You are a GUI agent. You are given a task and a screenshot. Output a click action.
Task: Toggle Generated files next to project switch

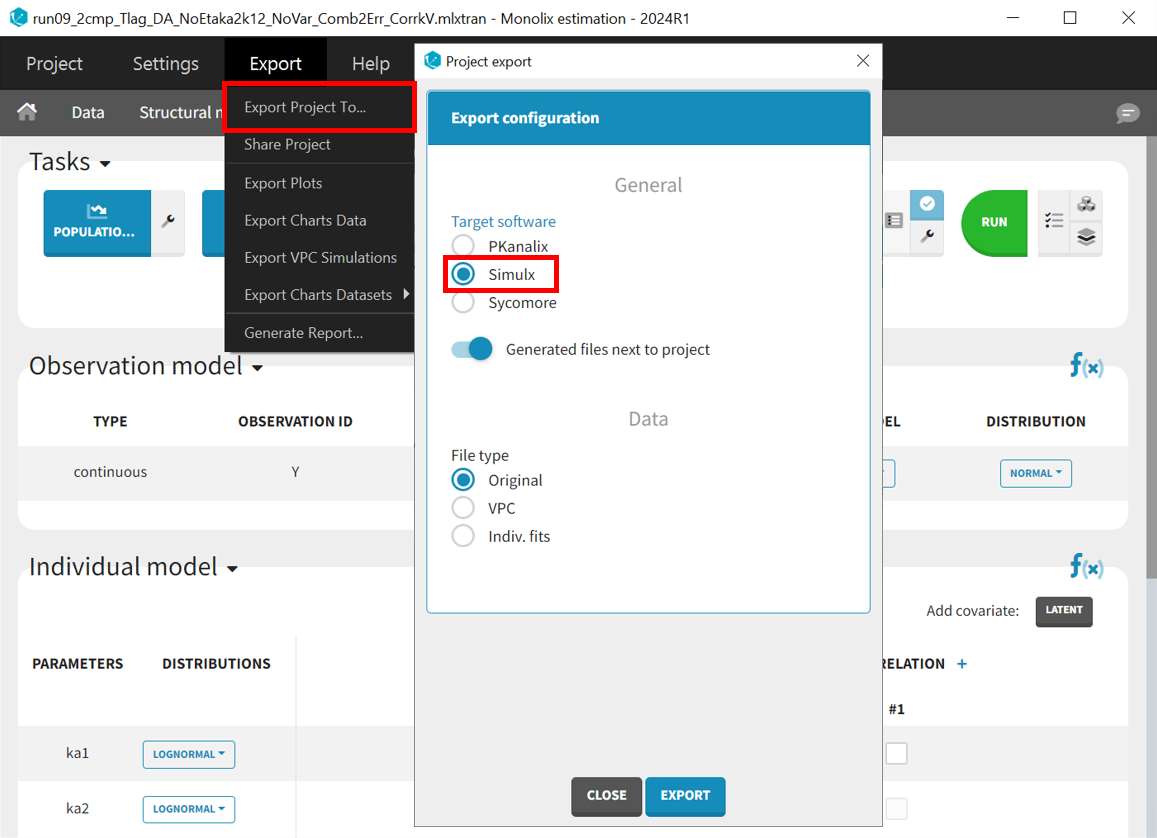(472, 349)
